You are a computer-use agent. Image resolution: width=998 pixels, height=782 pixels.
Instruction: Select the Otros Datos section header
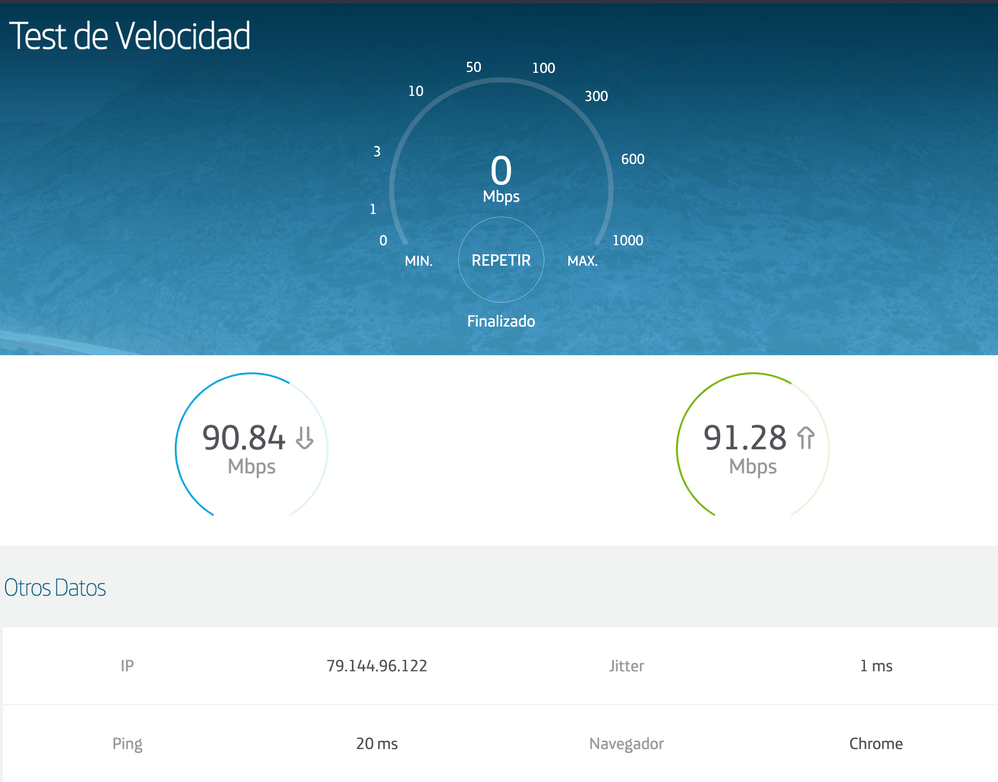53,588
